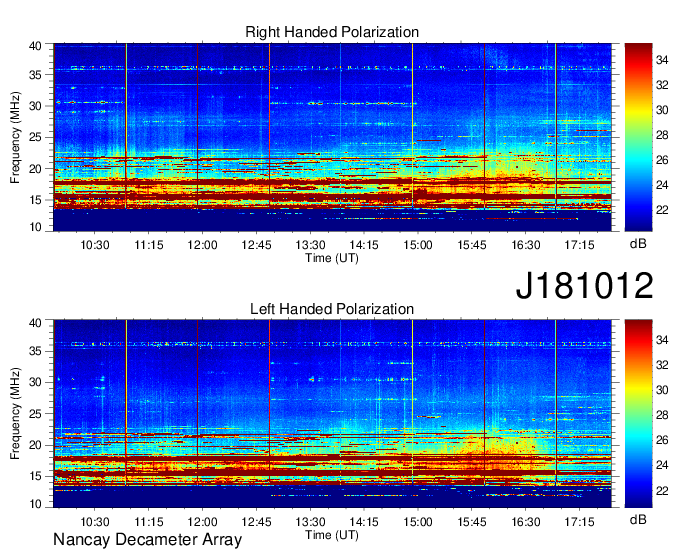The height and width of the screenshot is (552, 680).
Task: Click the 17:15 tick on top plot
Action: point(579,245)
